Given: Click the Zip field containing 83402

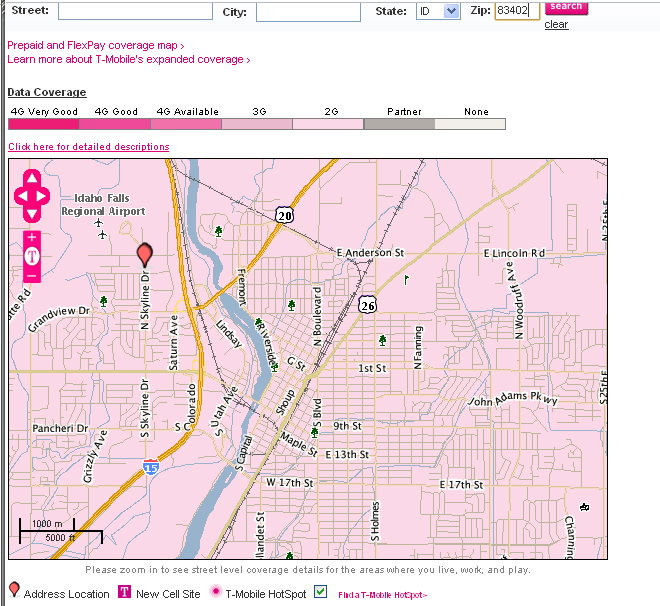Looking at the screenshot, I should point(517,11).
